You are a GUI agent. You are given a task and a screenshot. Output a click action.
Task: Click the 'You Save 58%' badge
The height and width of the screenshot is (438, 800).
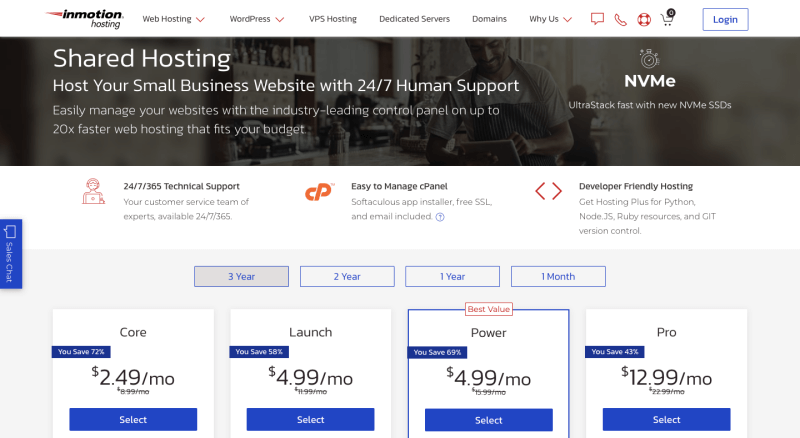259,352
